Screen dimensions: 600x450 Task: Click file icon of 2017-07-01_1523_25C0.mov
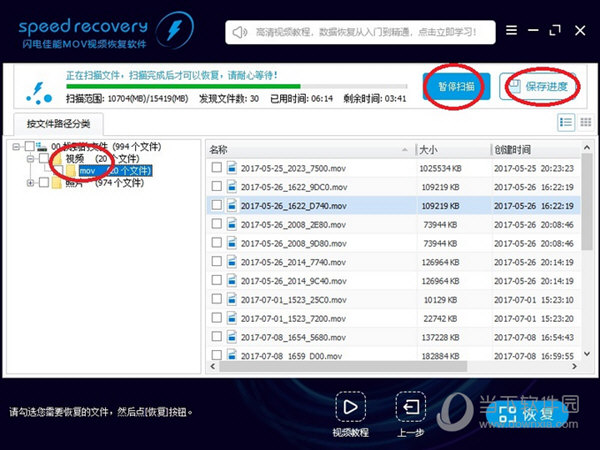pyautogui.click(x=232, y=299)
